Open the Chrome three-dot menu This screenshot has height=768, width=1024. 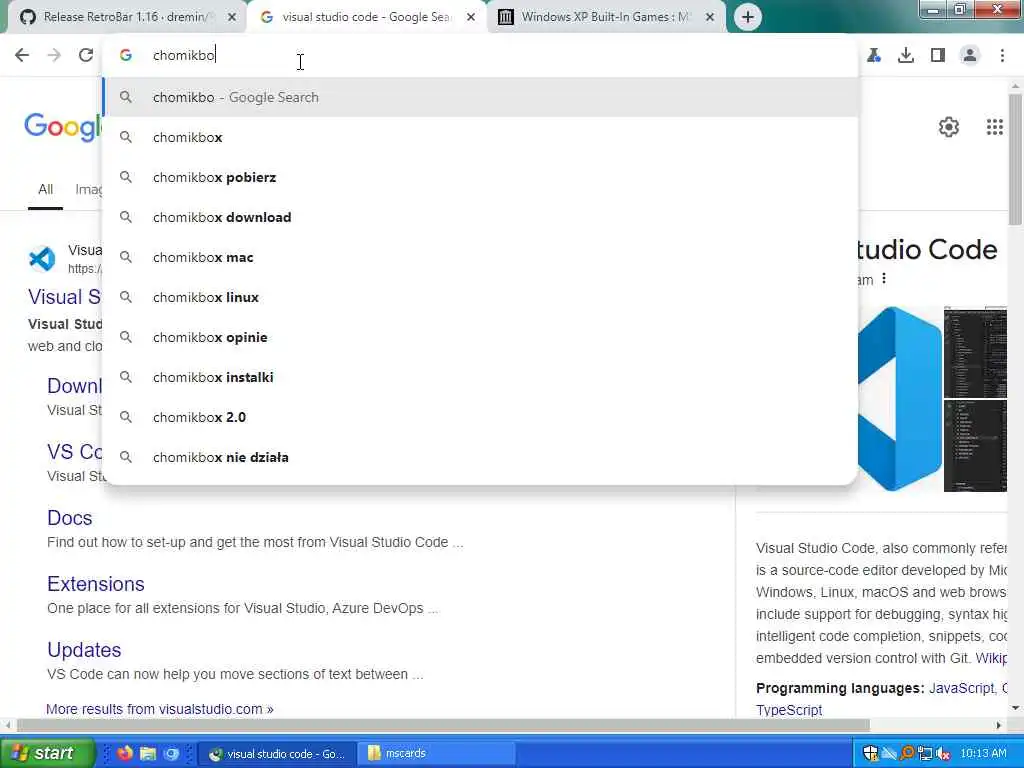[x=1002, y=56]
